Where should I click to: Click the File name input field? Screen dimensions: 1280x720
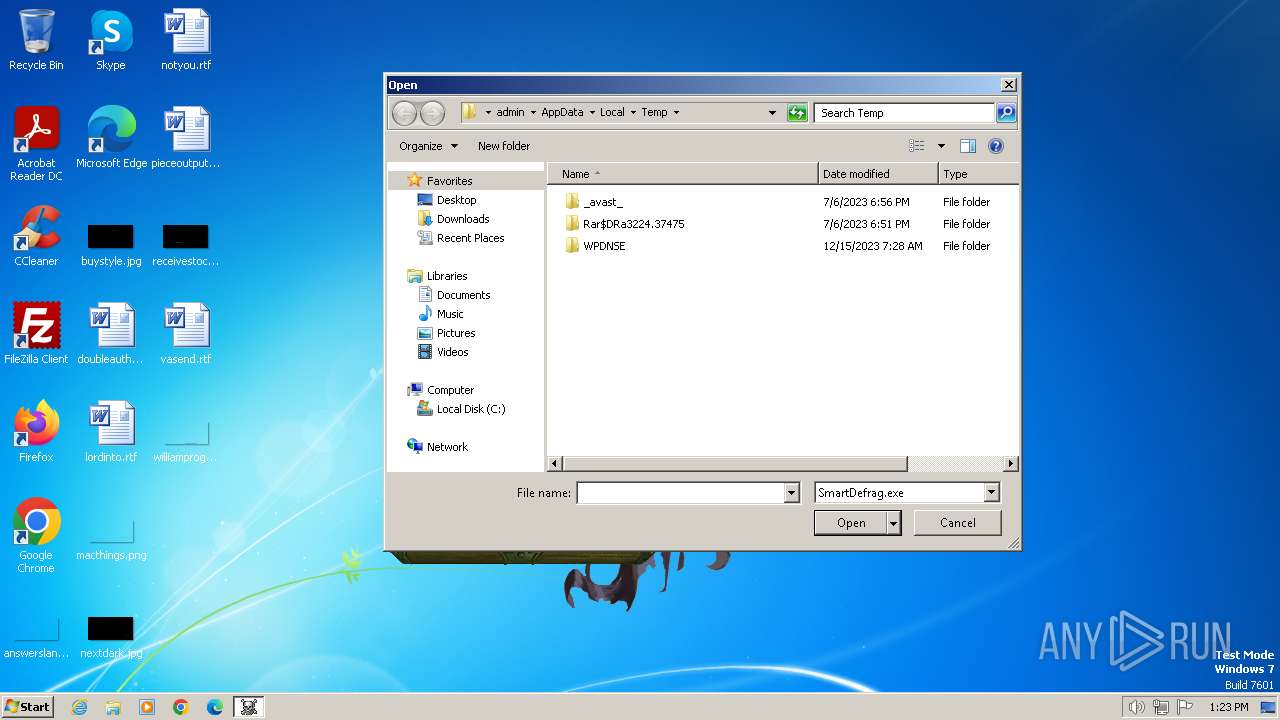[x=680, y=493]
